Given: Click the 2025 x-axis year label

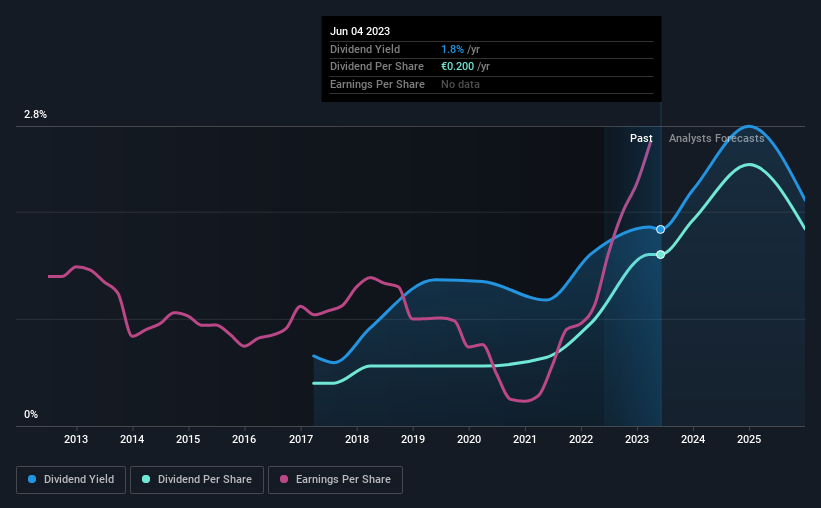Looking at the screenshot, I should point(749,439).
